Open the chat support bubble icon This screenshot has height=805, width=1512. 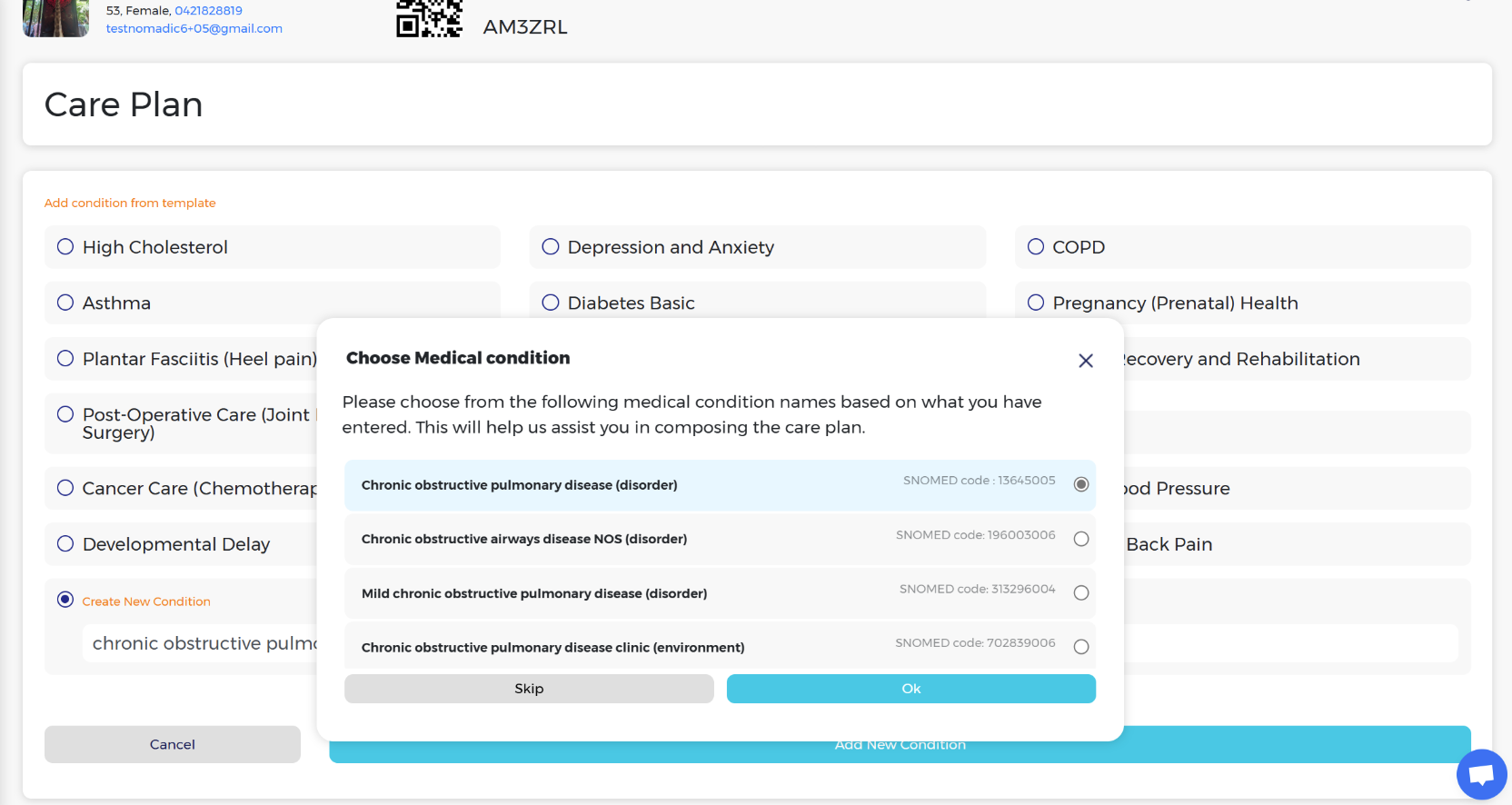tap(1481, 774)
